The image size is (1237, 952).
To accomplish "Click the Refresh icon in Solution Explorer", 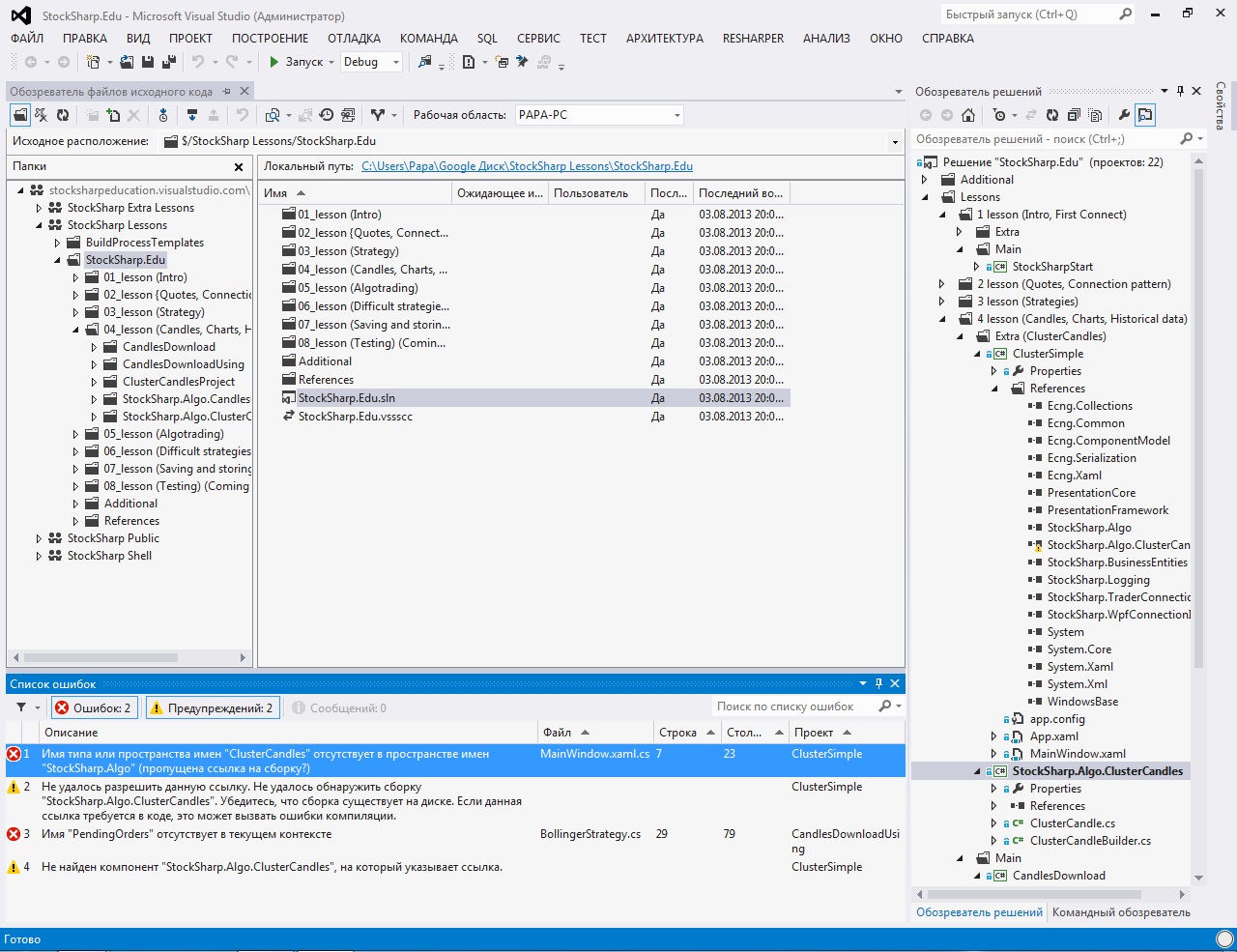I will point(1052,115).
